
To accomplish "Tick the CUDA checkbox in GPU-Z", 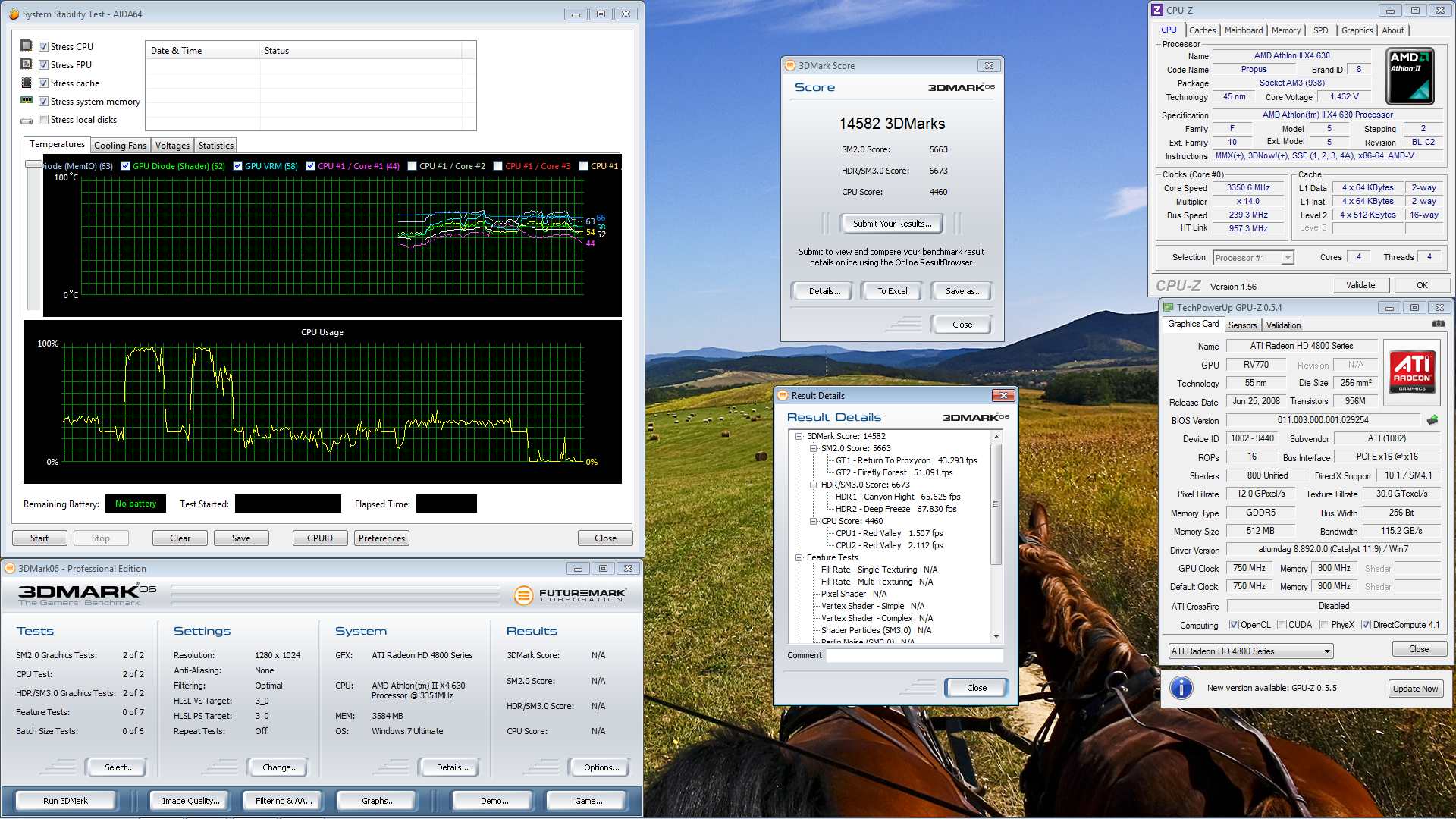I will point(1282,625).
